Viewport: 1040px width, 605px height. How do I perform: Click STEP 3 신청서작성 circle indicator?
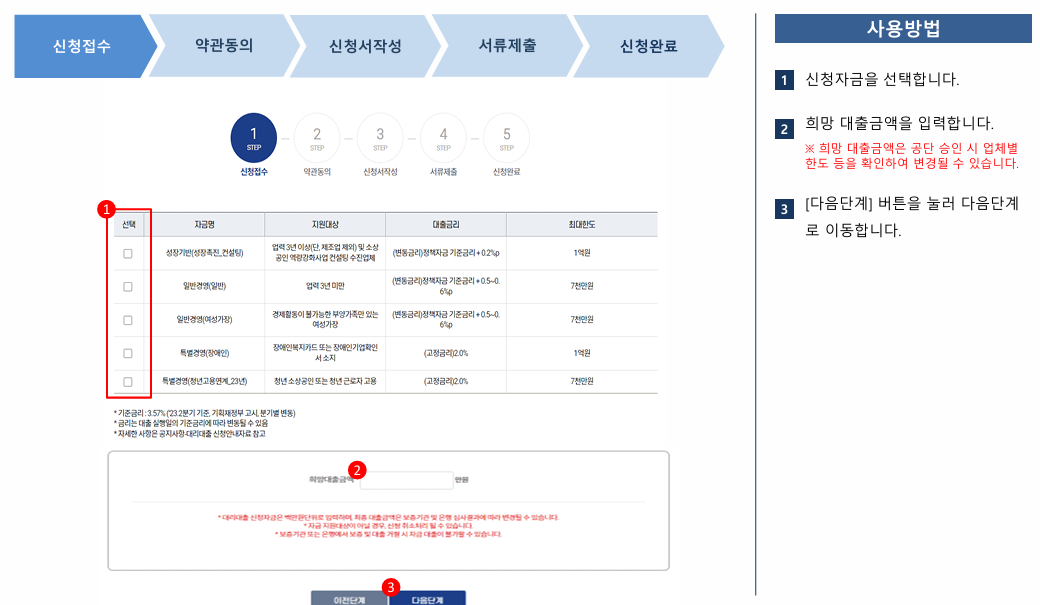point(380,138)
